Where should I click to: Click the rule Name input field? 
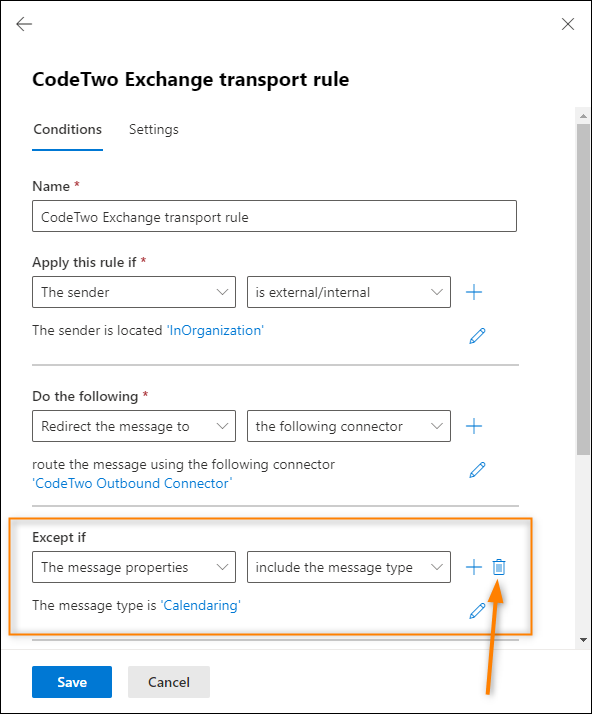pyautogui.click(x=274, y=216)
